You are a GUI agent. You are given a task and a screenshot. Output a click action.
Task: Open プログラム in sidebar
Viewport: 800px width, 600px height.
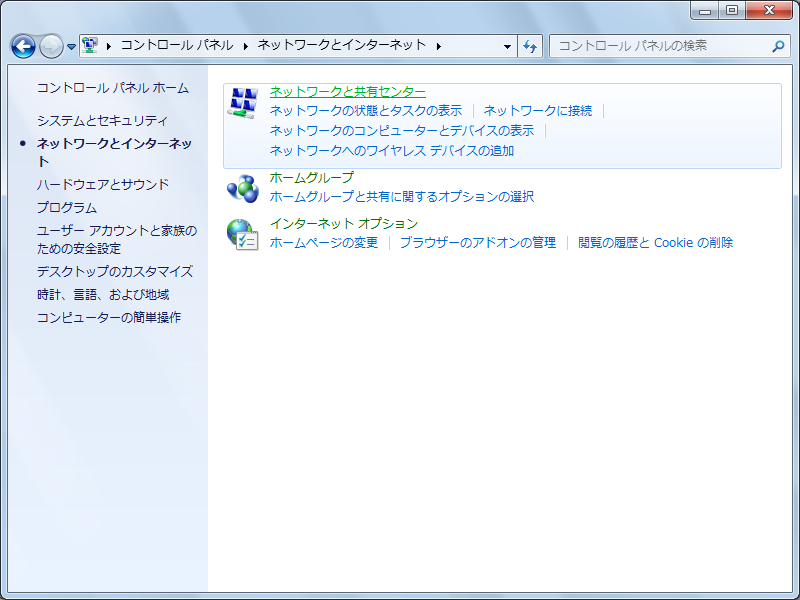point(67,208)
